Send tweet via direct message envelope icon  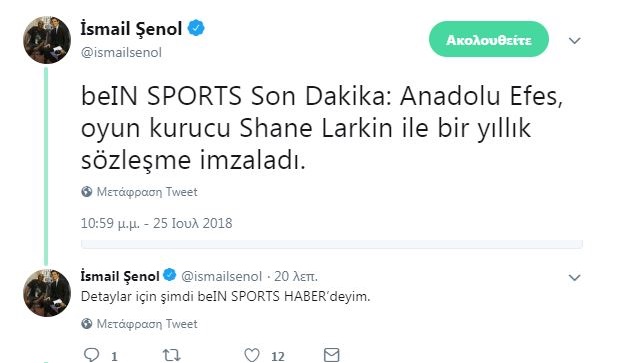pyautogui.click(x=331, y=355)
